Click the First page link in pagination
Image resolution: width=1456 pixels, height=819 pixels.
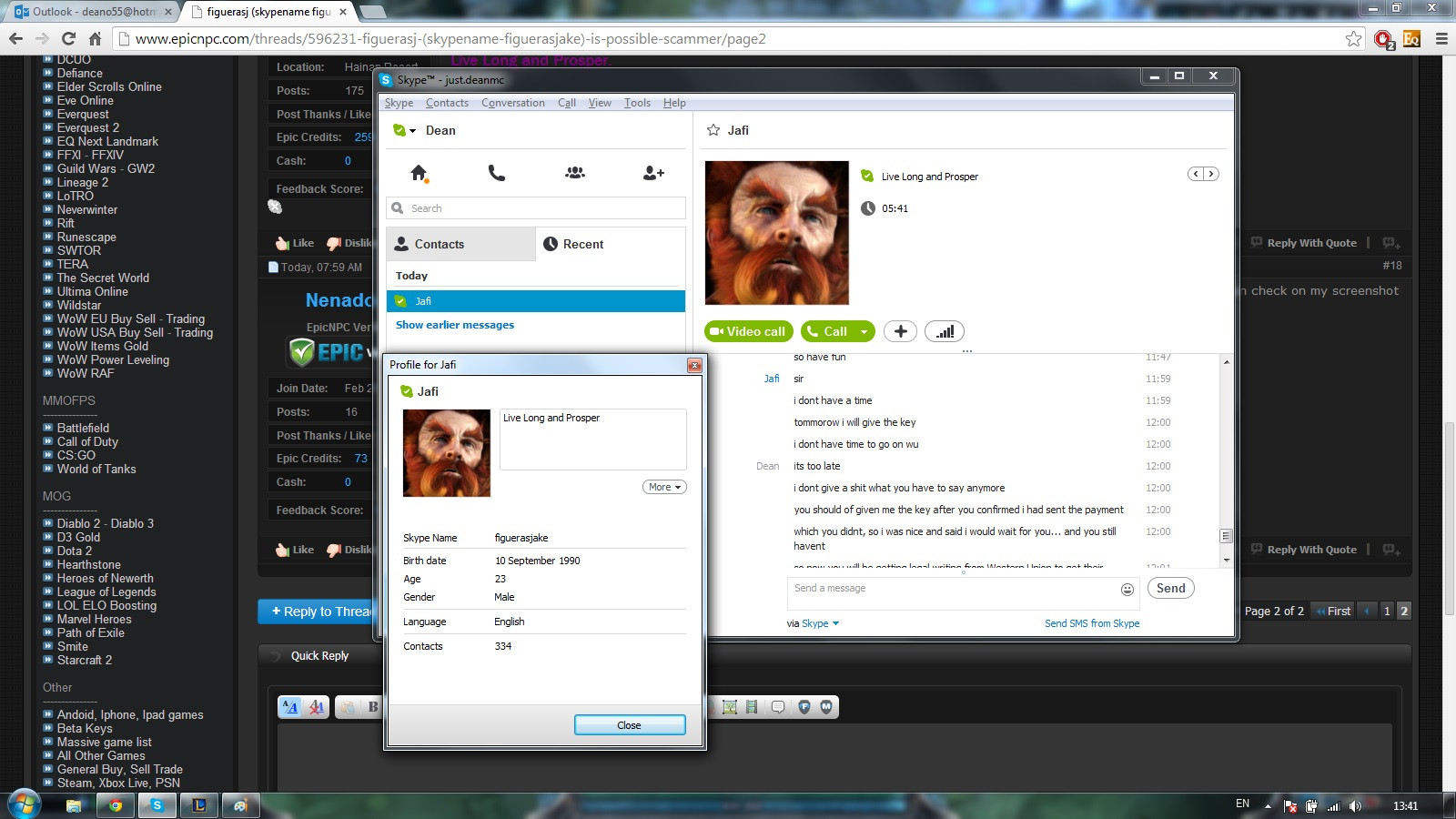1334,611
